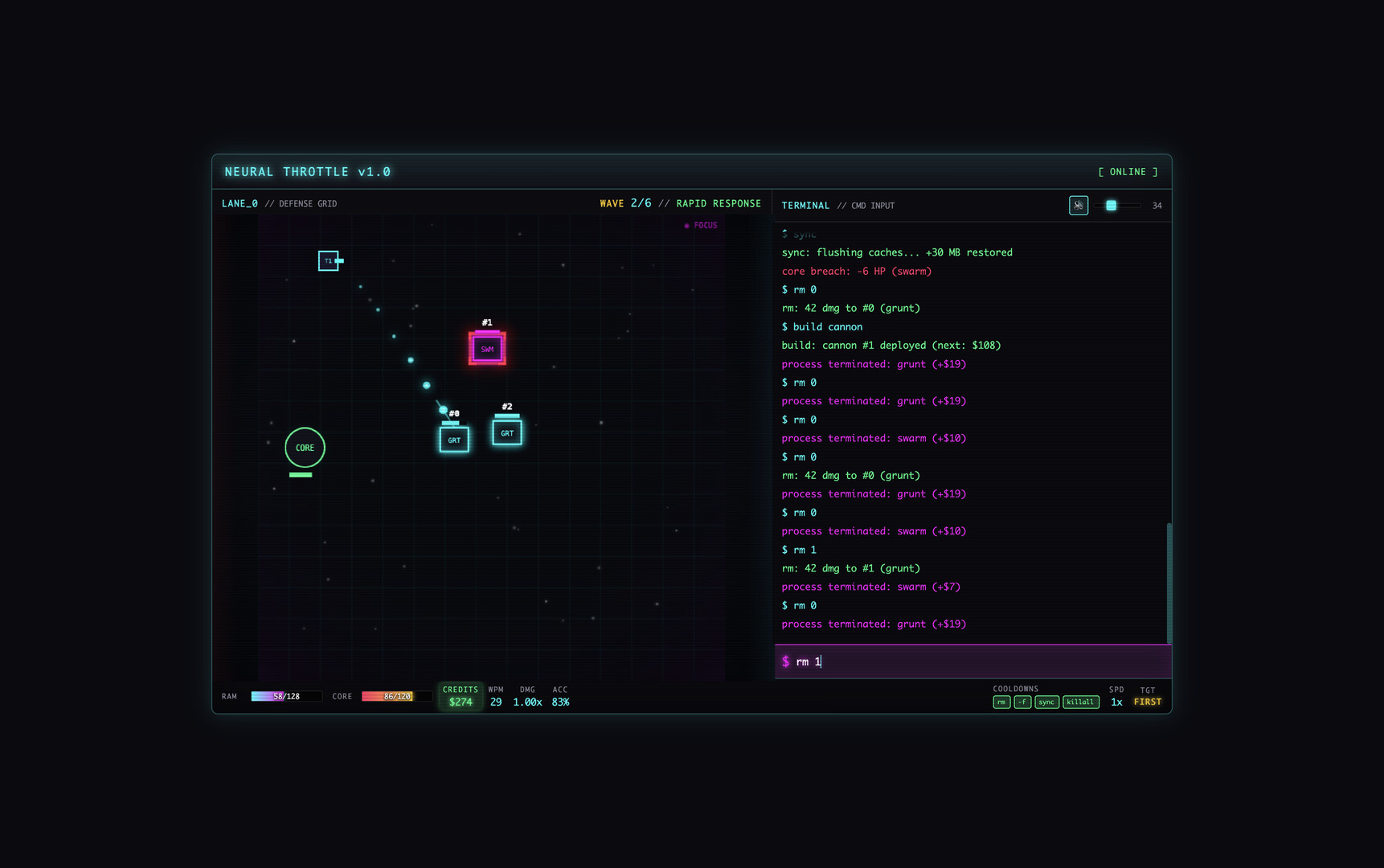1384x868 pixels.
Task: Activate the sync cooldown badge
Action: [1046, 702]
